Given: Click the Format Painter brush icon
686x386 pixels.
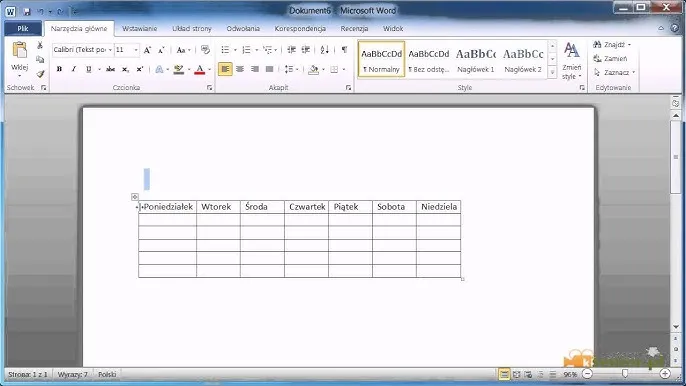Looking at the screenshot, I should [x=40, y=74].
